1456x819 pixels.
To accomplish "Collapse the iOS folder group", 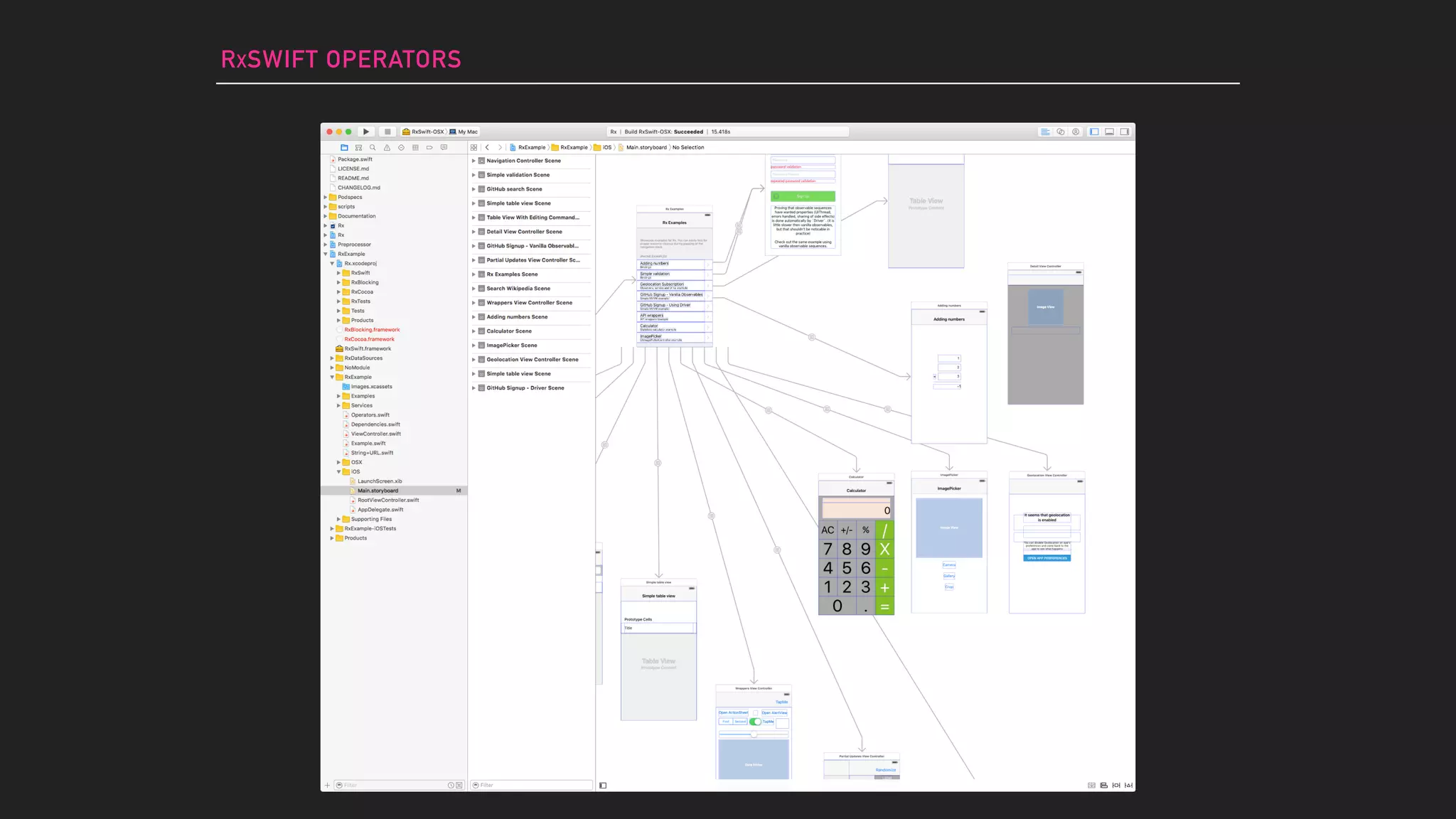I will point(339,471).
